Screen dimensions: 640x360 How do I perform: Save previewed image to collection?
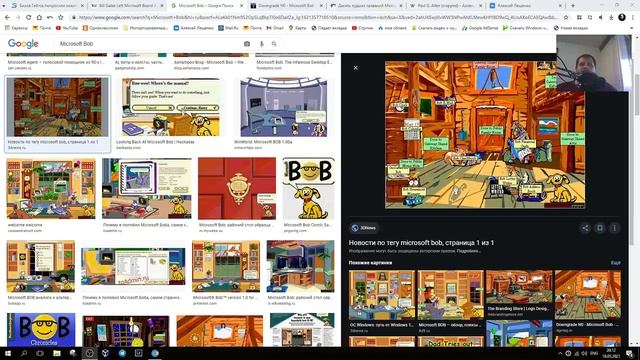tap(600, 228)
